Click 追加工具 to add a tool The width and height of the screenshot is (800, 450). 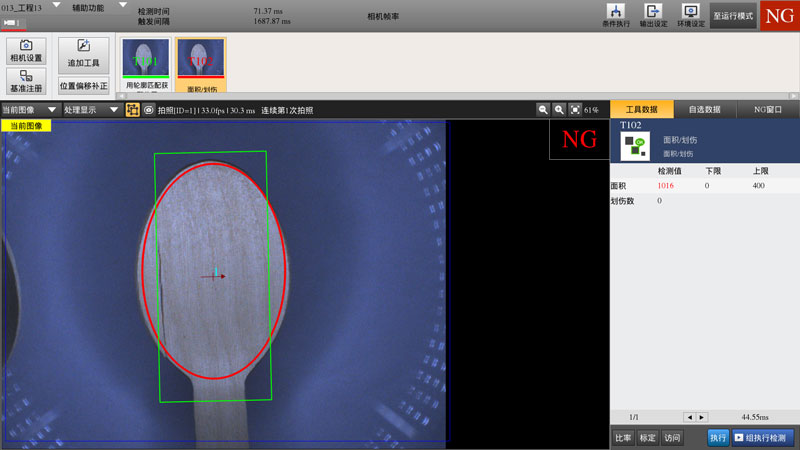point(83,52)
